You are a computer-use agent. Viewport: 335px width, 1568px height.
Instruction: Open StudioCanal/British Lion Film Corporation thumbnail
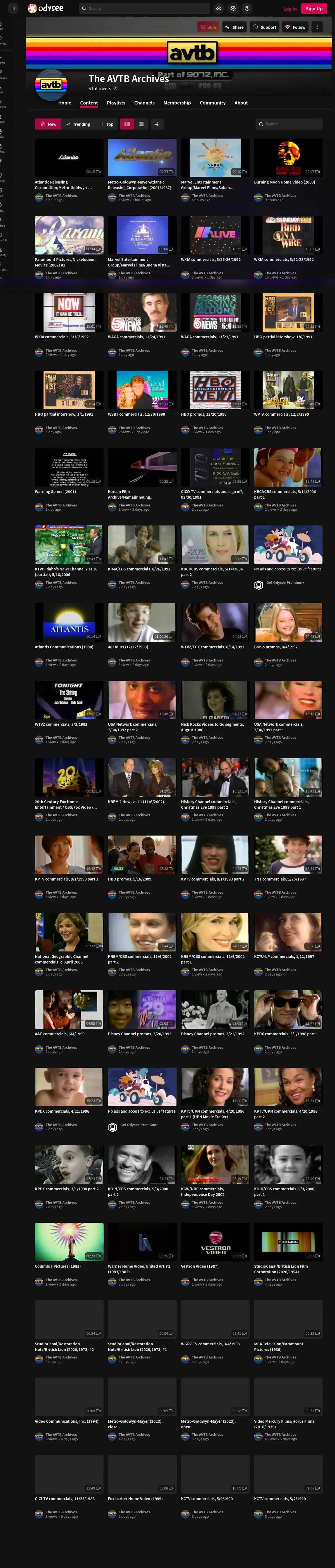pyautogui.click(x=288, y=1242)
